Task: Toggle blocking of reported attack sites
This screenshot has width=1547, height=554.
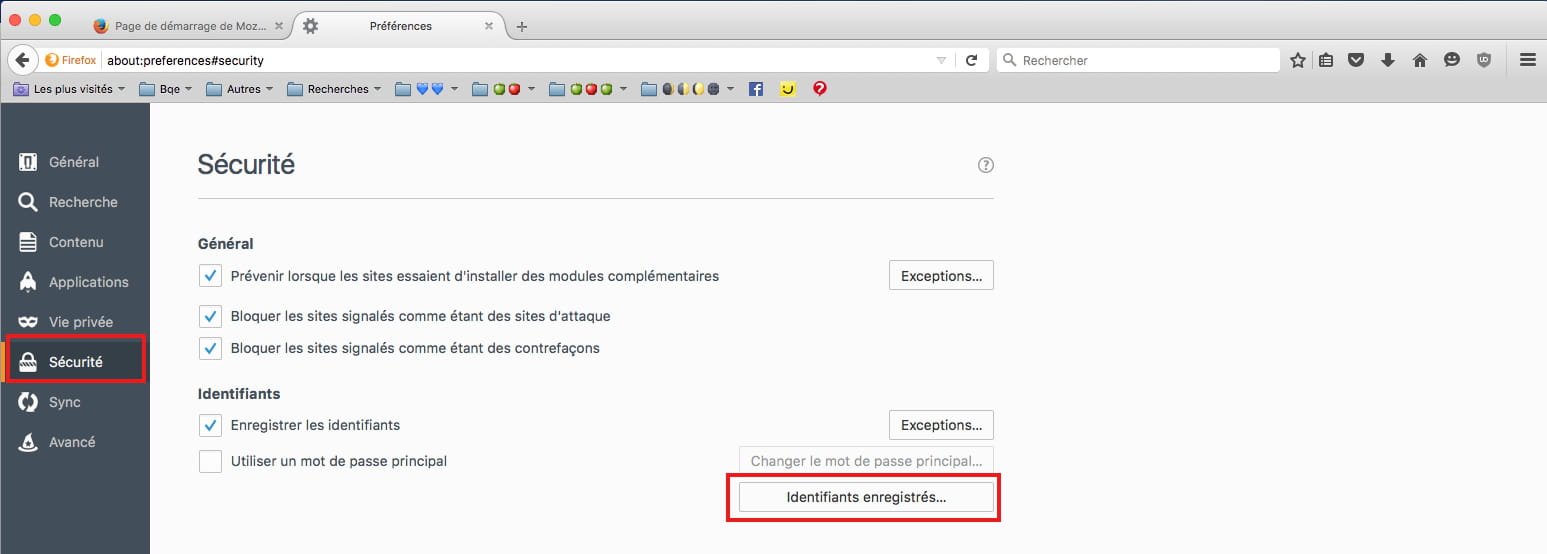Action: coord(210,316)
